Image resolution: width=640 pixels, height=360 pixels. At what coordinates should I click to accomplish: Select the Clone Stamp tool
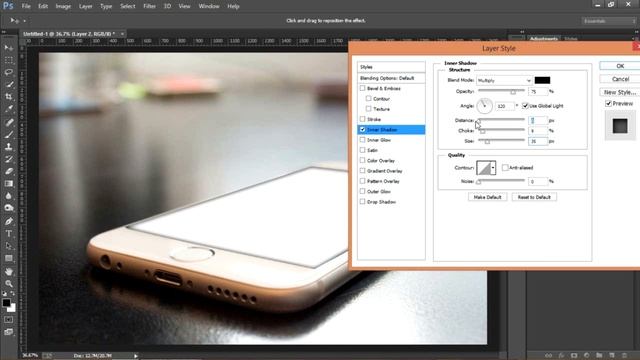tap(9, 147)
